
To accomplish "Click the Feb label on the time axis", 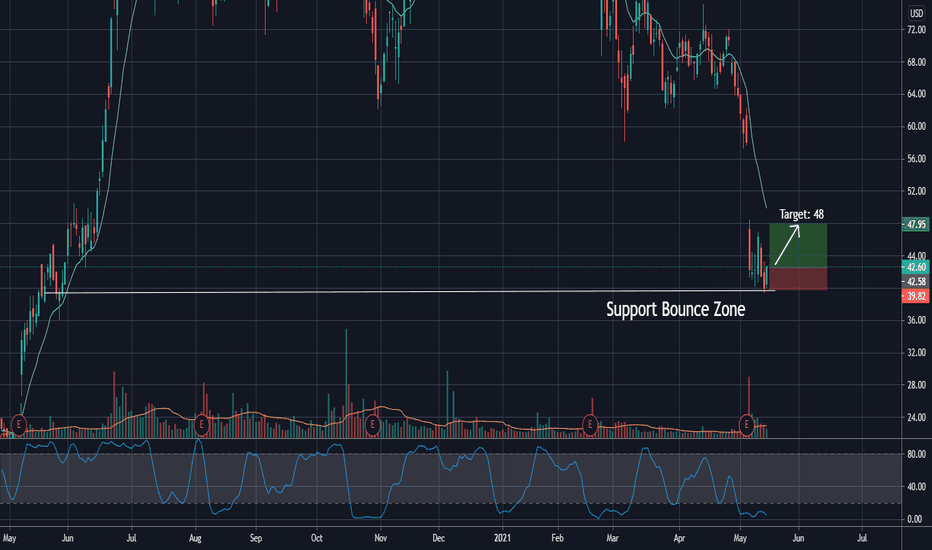I will click(x=557, y=538).
